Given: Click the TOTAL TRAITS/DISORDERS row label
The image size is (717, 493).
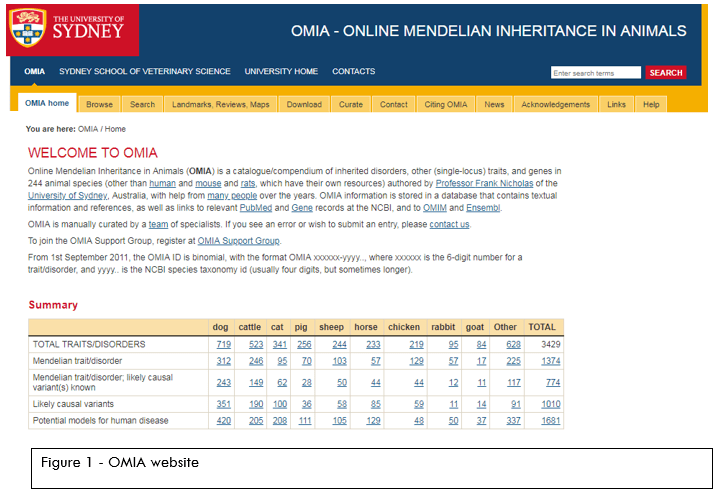Looking at the screenshot, I should click(x=89, y=344).
